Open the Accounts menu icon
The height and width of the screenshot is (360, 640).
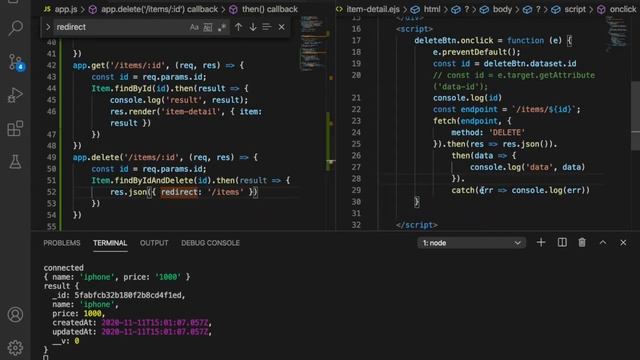coord(16,315)
